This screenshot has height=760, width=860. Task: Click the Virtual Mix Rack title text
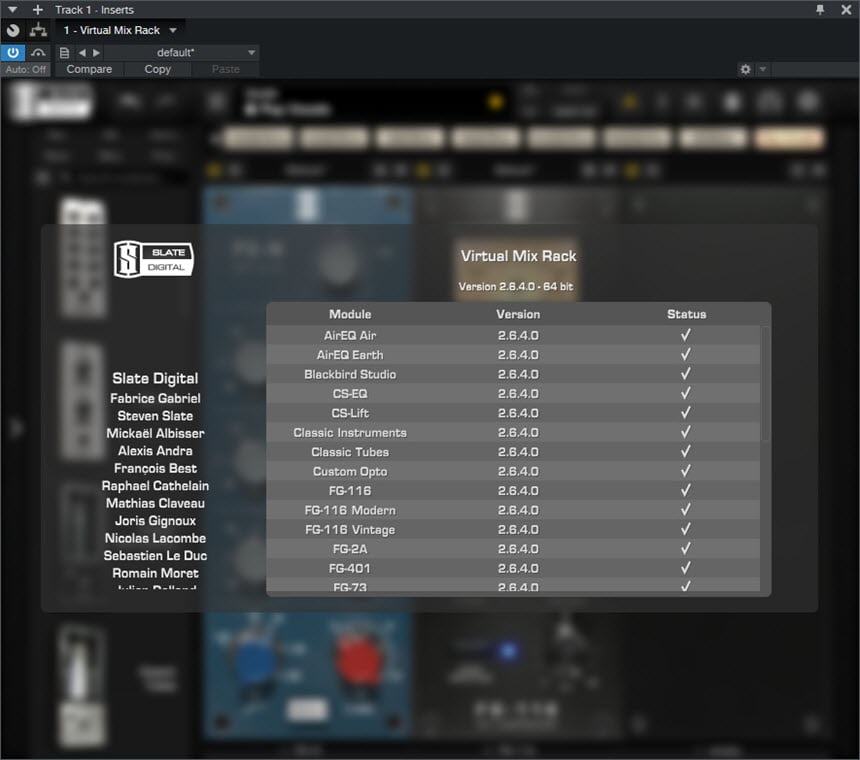[518, 256]
